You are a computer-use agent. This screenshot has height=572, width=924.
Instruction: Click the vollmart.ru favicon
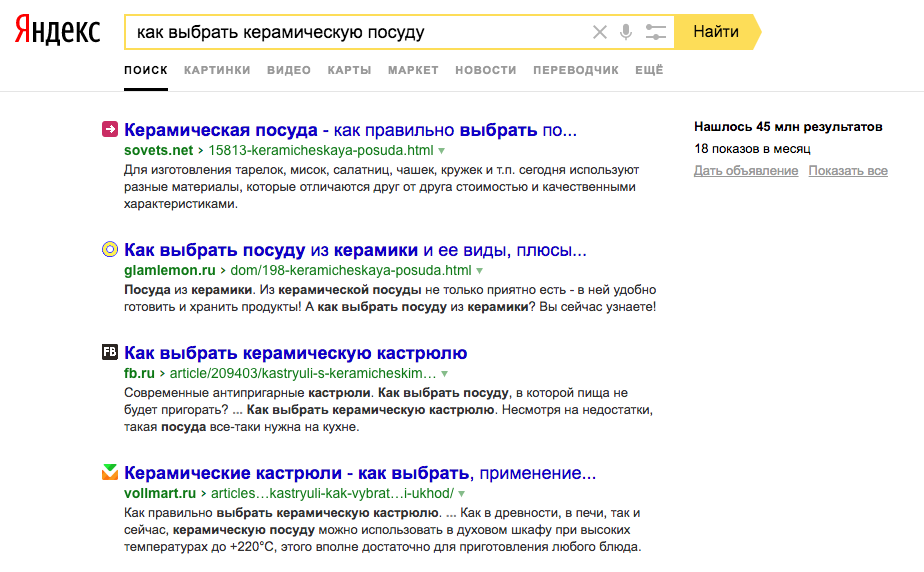click(x=110, y=472)
